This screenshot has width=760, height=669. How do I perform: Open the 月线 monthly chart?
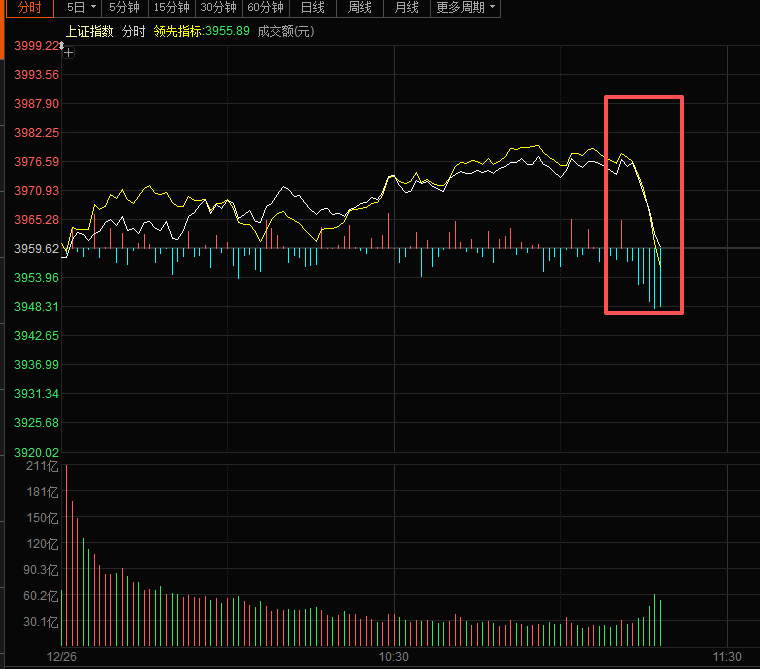click(406, 8)
